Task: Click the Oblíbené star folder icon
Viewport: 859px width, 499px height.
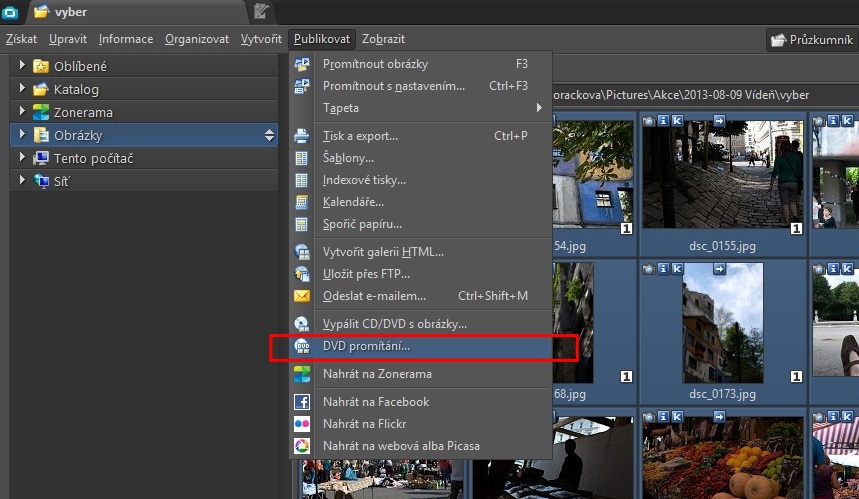Action: [41, 66]
